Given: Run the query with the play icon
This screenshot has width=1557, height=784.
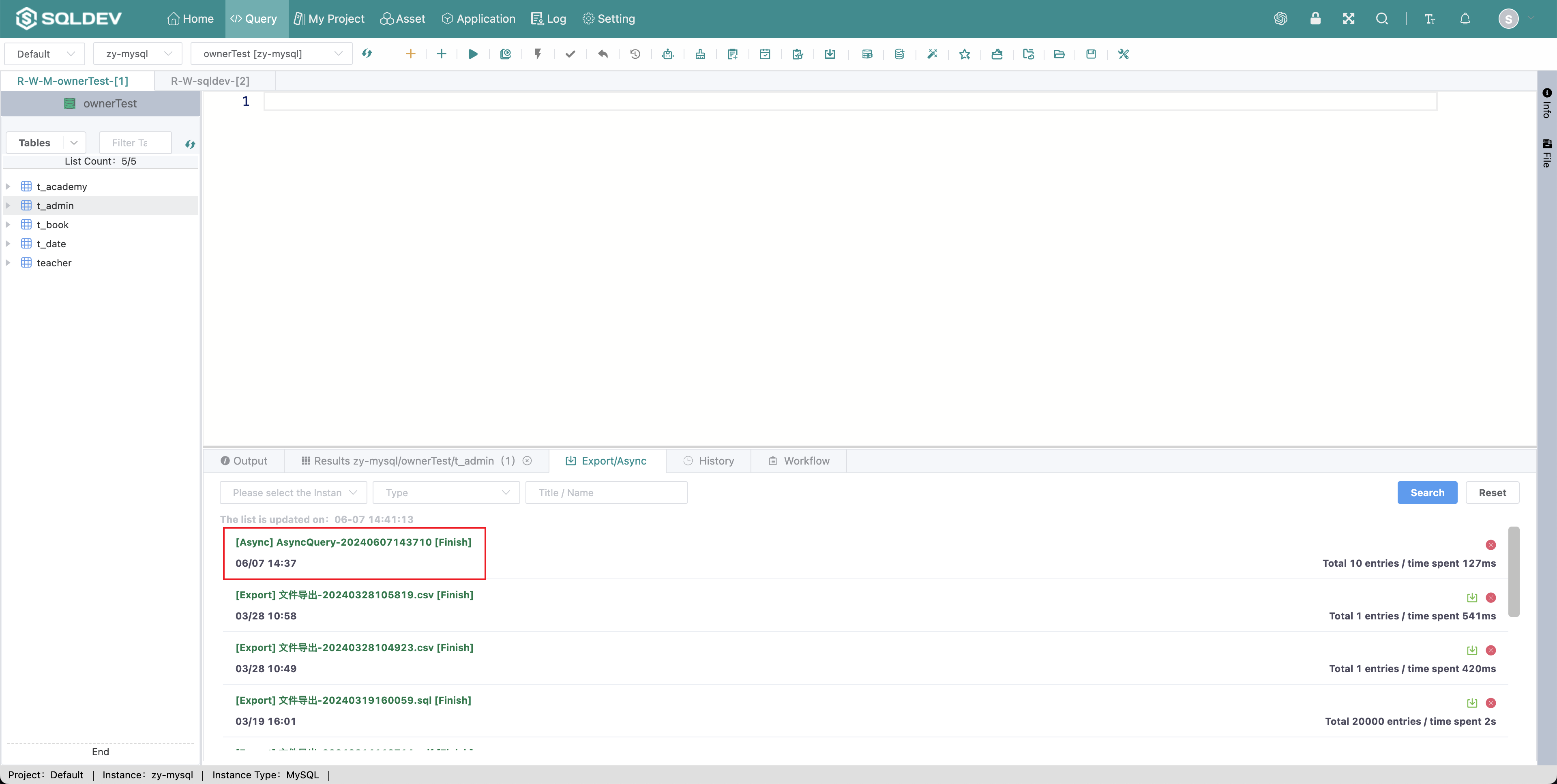Looking at the screenshot, I should [x=473, y=54].
